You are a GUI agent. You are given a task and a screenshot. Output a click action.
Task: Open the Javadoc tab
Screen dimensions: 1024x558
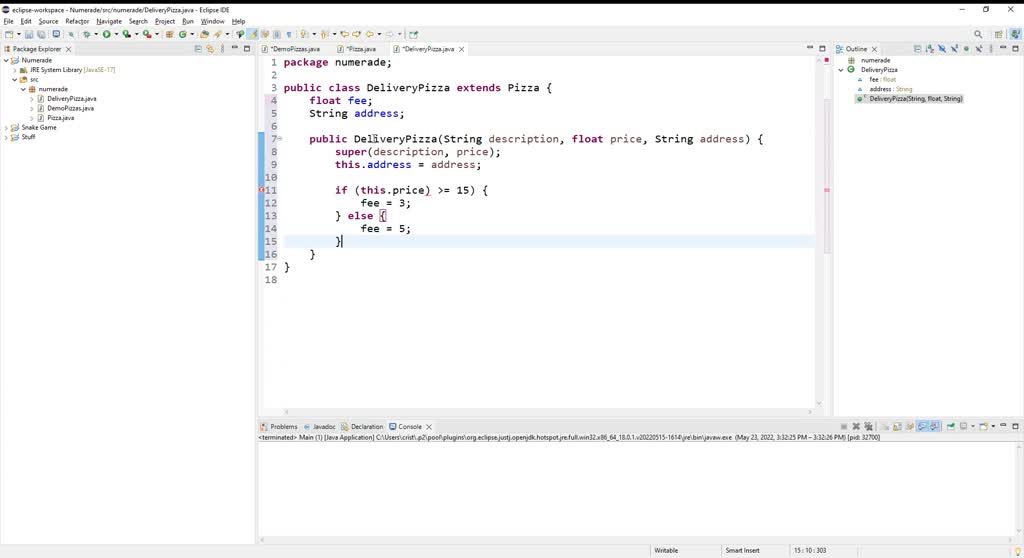319,427
